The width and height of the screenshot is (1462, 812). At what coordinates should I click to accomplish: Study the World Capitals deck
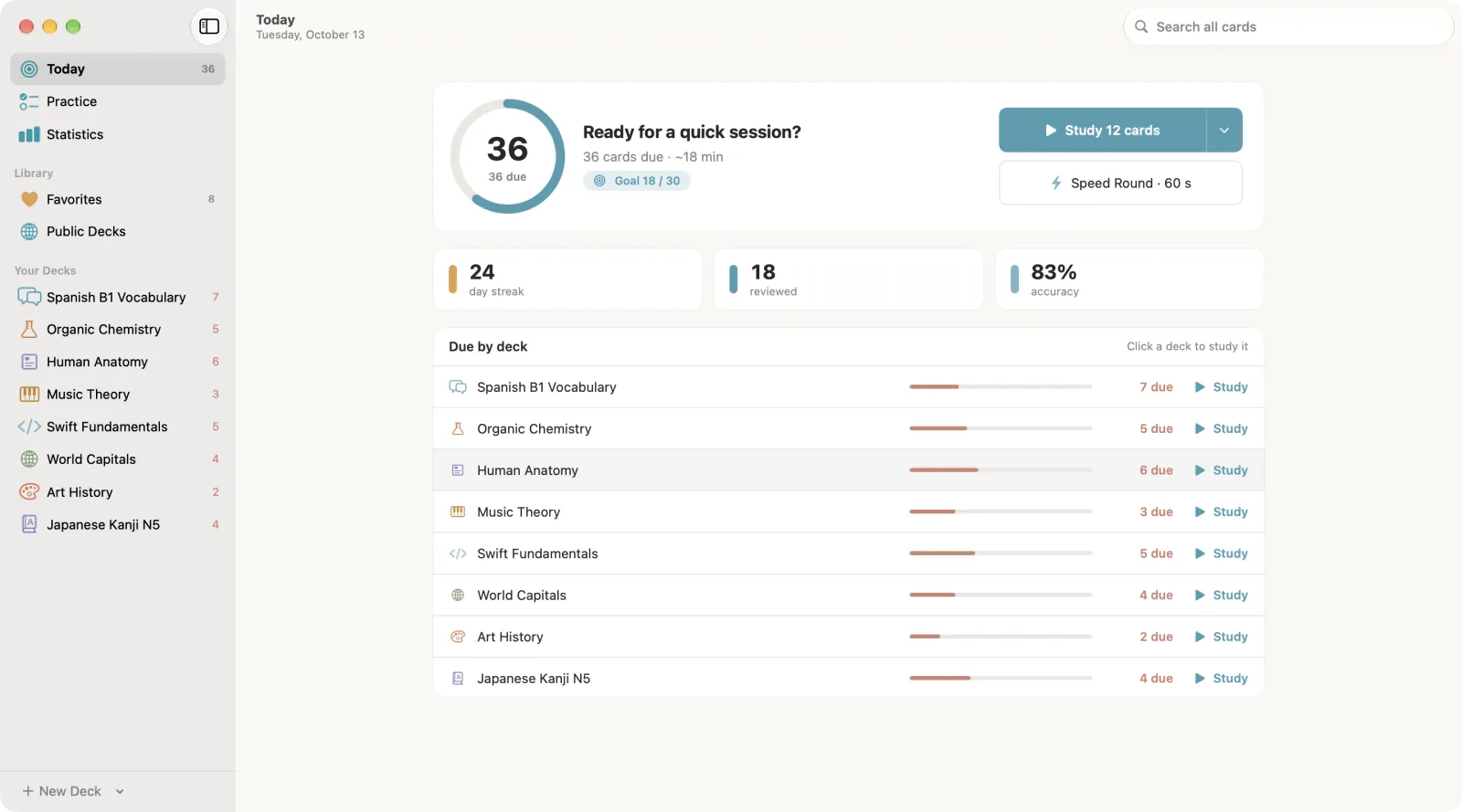1221,596
